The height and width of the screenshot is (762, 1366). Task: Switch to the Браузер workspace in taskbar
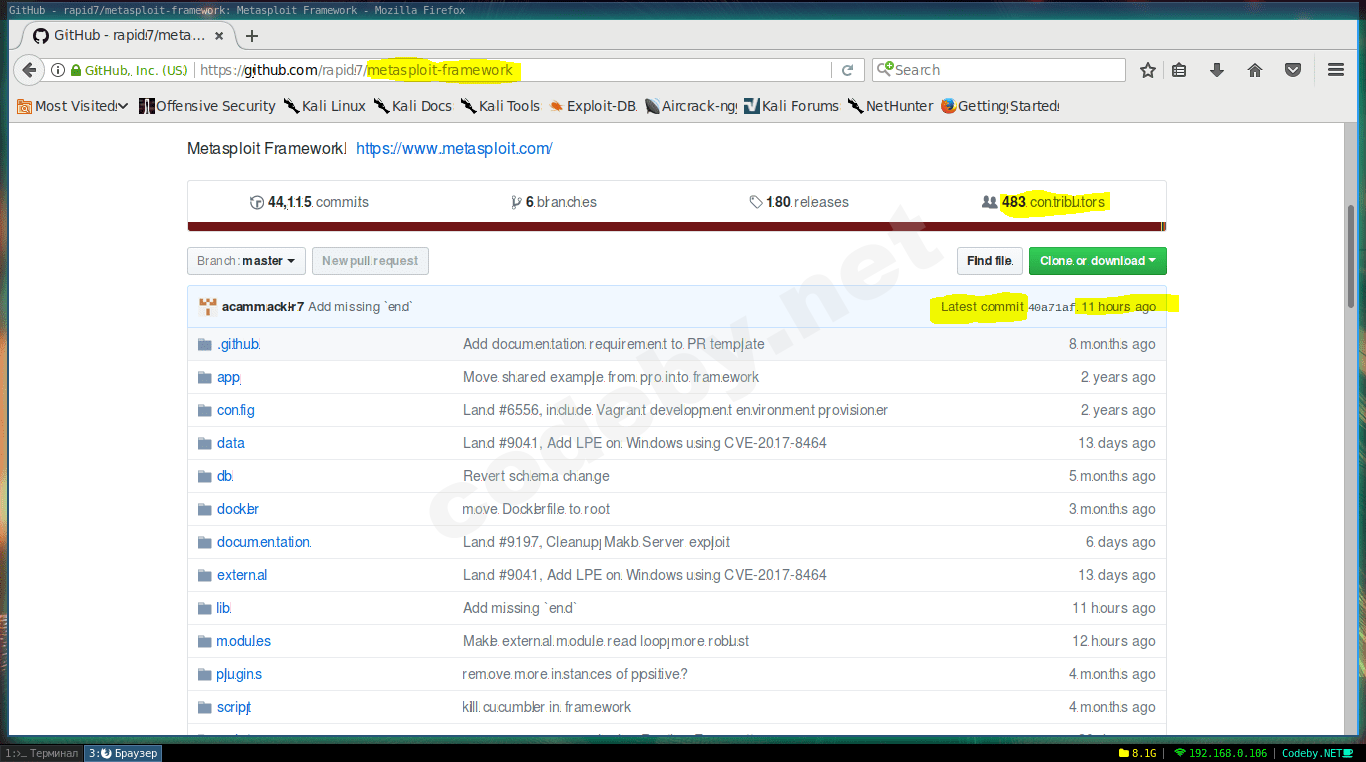click(122, 753)
